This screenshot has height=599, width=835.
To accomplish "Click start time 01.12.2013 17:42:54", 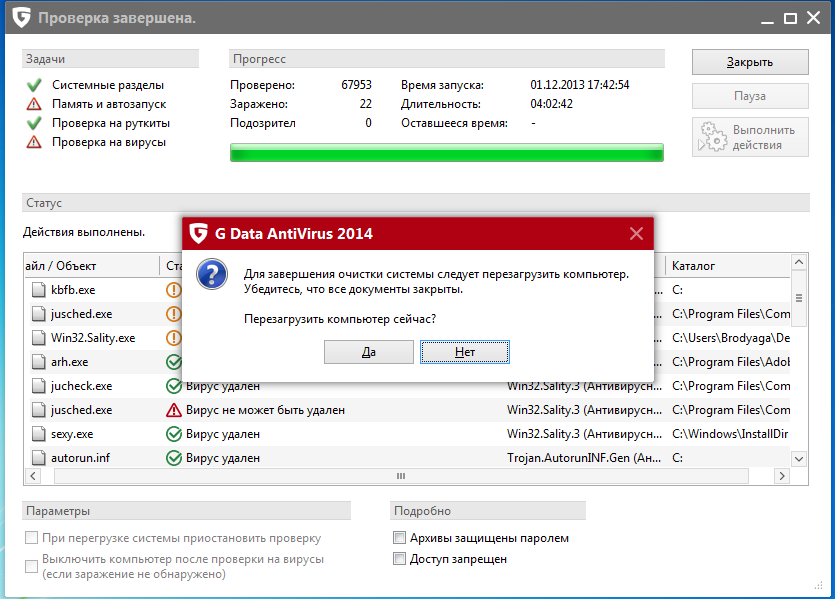I will [x=579, y=85].
